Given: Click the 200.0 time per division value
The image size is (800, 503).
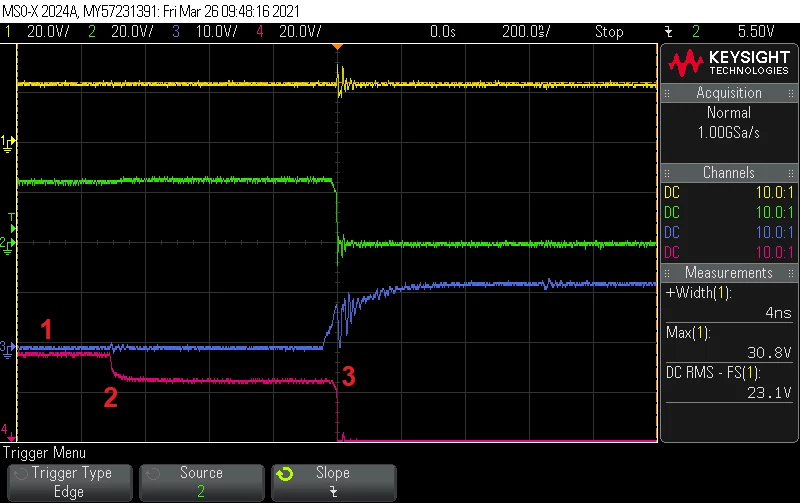Looking at the screenshot, I should (526, 32).
